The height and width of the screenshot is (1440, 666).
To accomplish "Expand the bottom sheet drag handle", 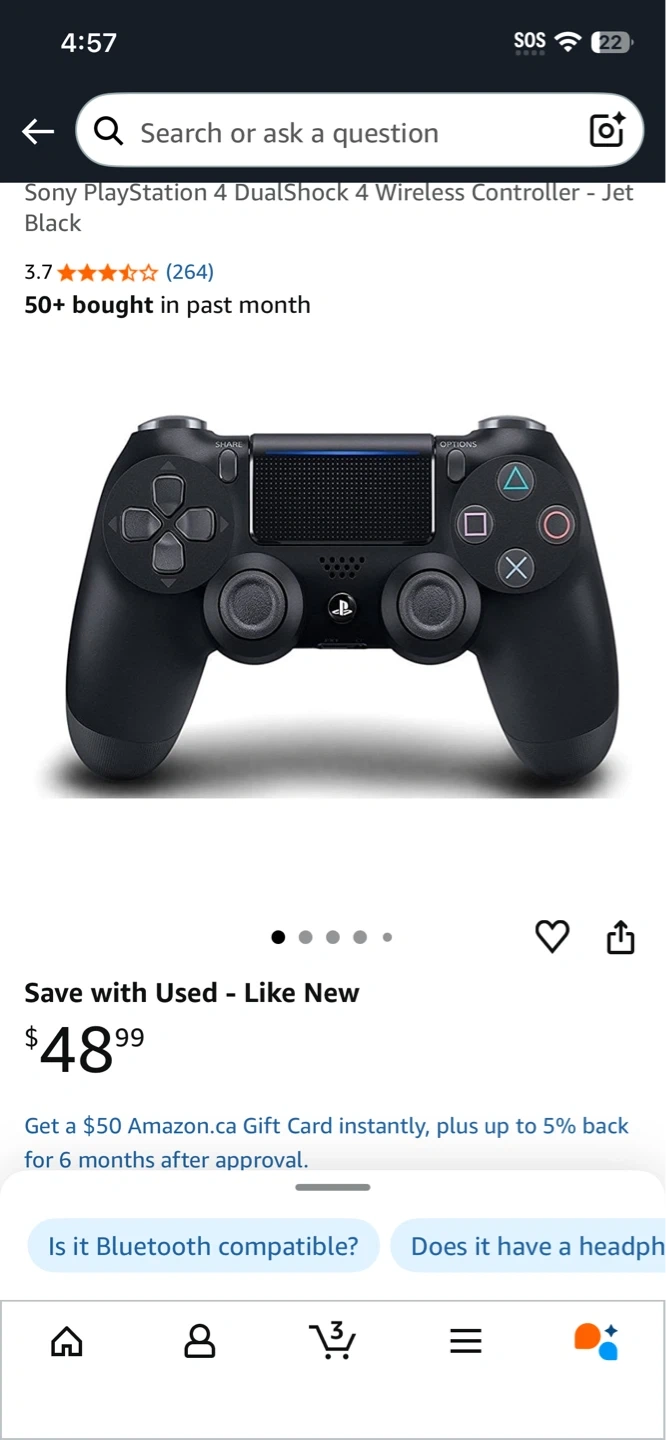I will click(x=333, y=1187).
